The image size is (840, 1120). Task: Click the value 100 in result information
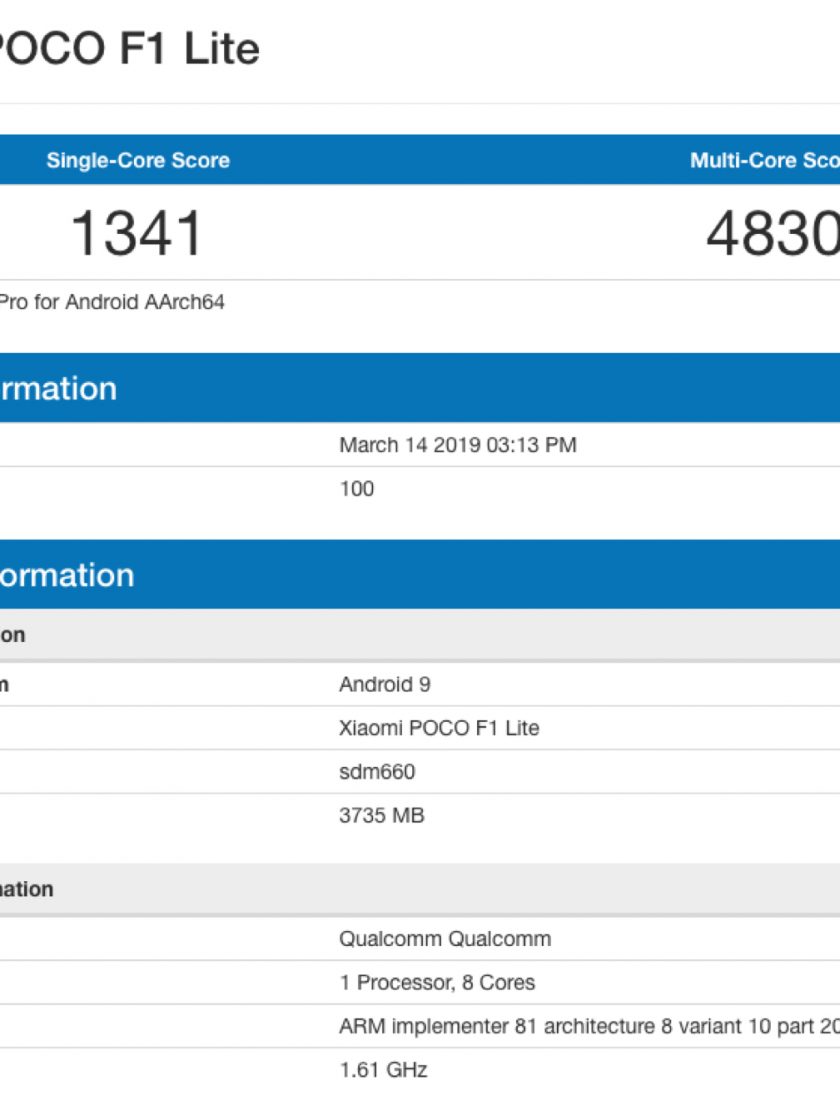[x=357, y=489]
